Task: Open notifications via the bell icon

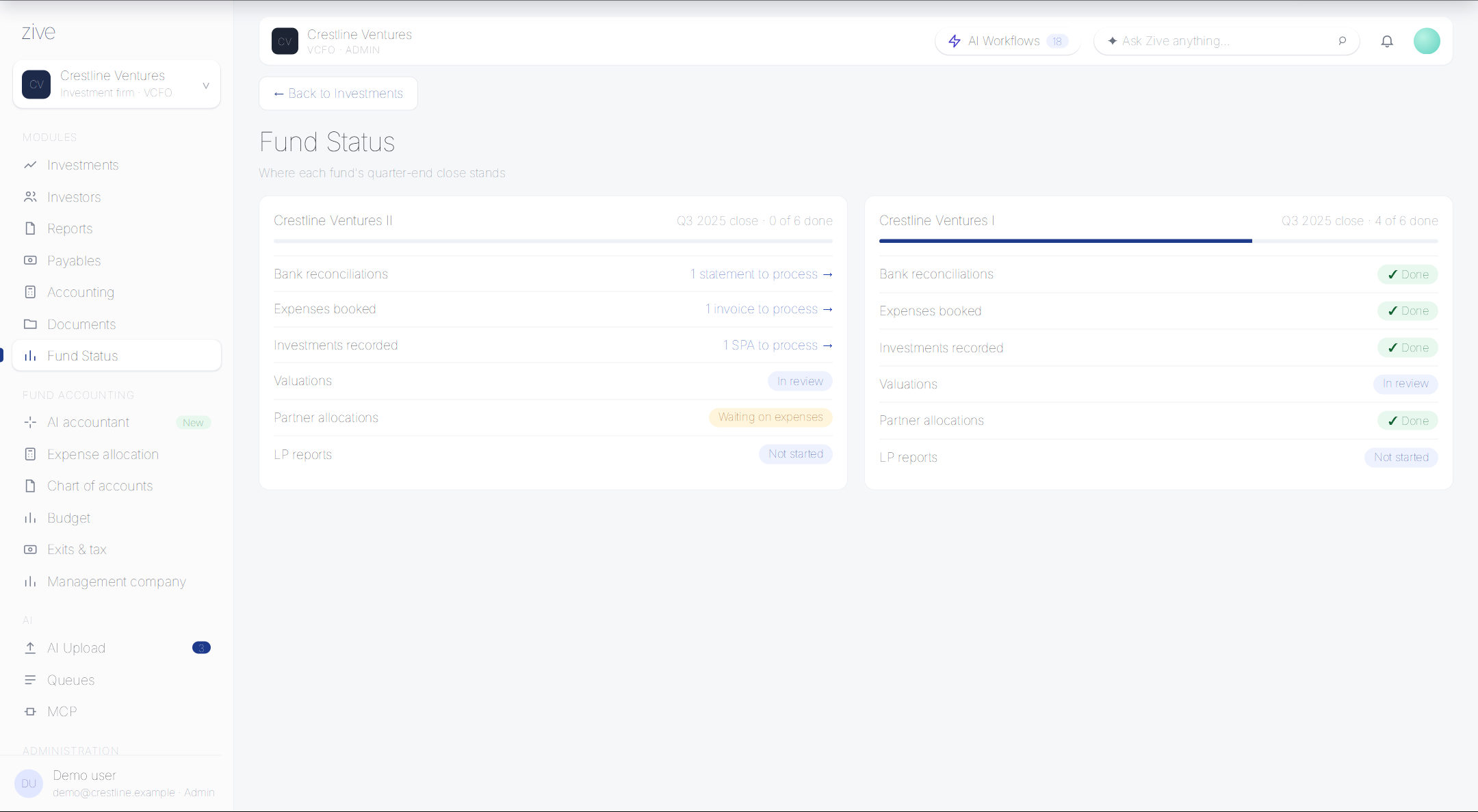Action: click(1387, 41)
